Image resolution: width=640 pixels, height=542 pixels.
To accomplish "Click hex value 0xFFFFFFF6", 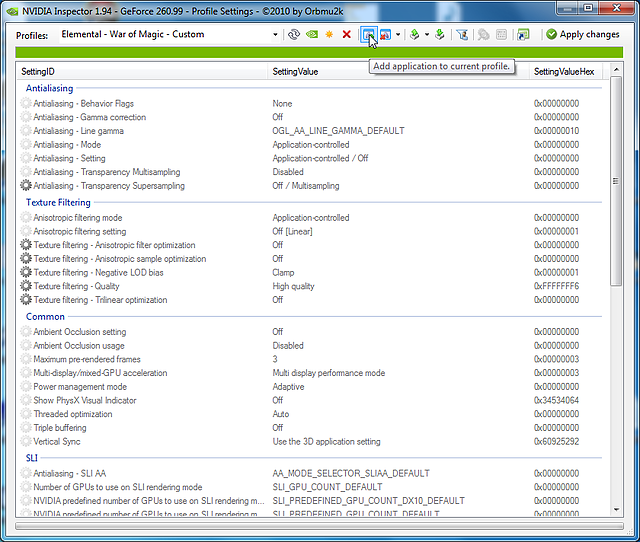I will tap(556, 286).
